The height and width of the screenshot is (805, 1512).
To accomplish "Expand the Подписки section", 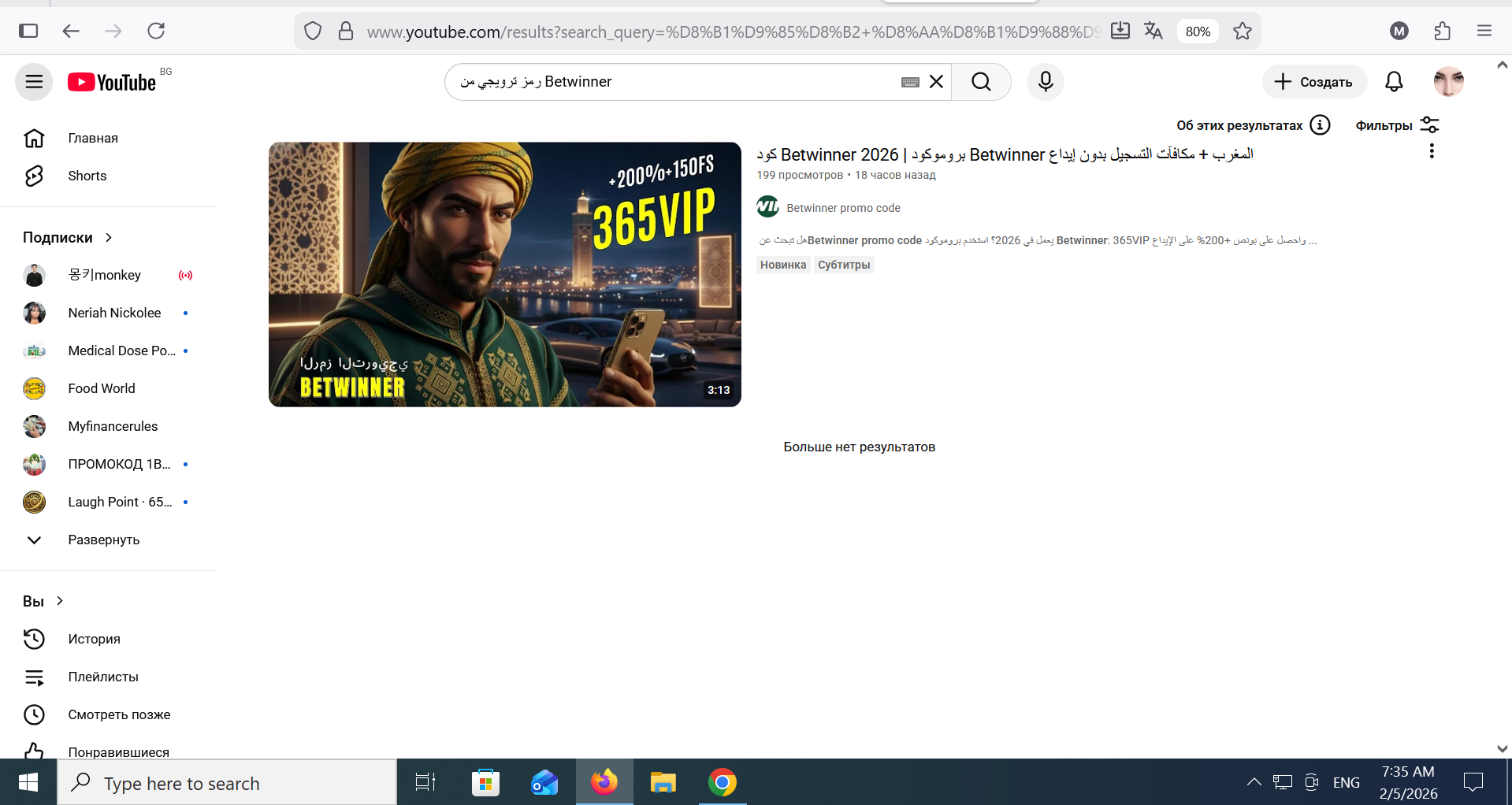I will (x=68, y=238).
